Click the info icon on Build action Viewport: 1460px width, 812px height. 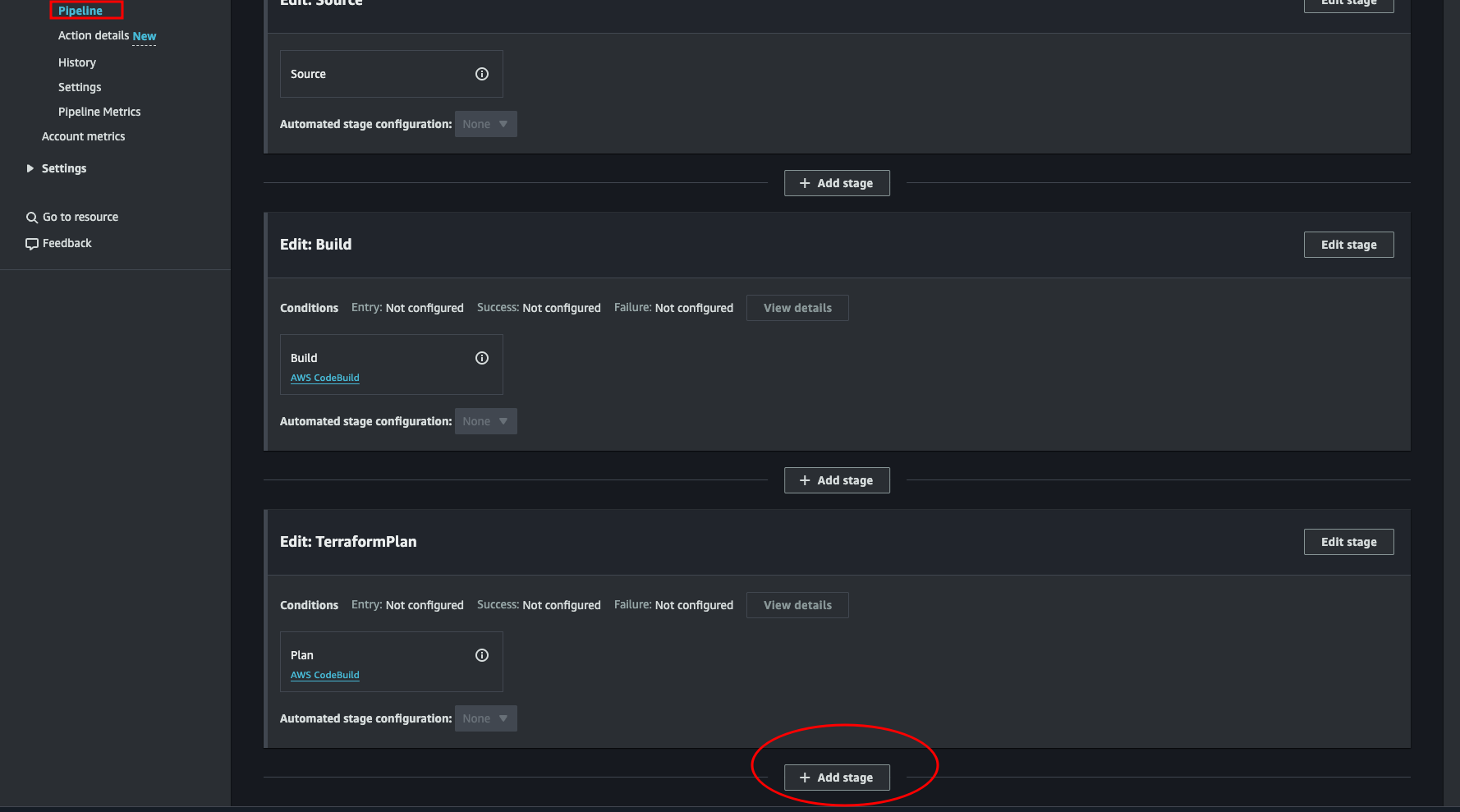pos(482,358)
